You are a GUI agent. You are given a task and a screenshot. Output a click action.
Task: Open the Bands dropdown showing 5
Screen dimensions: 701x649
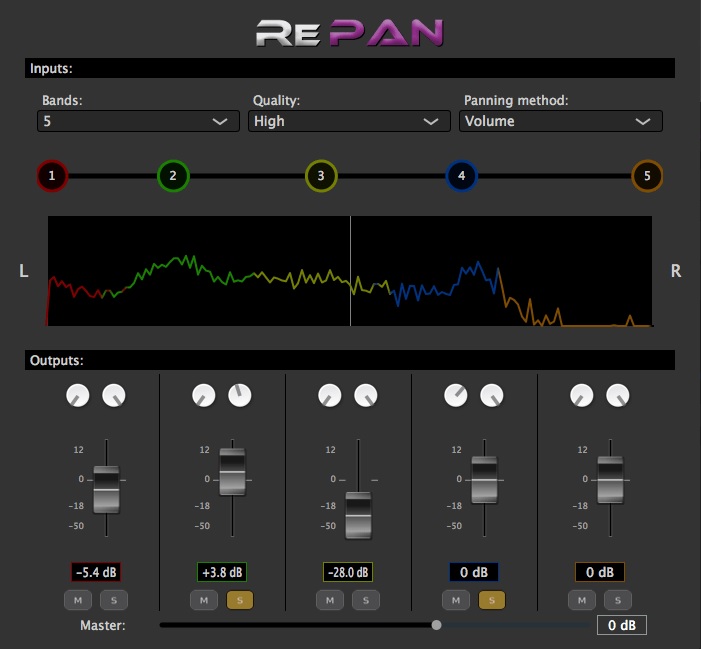(x=138, y=121)
